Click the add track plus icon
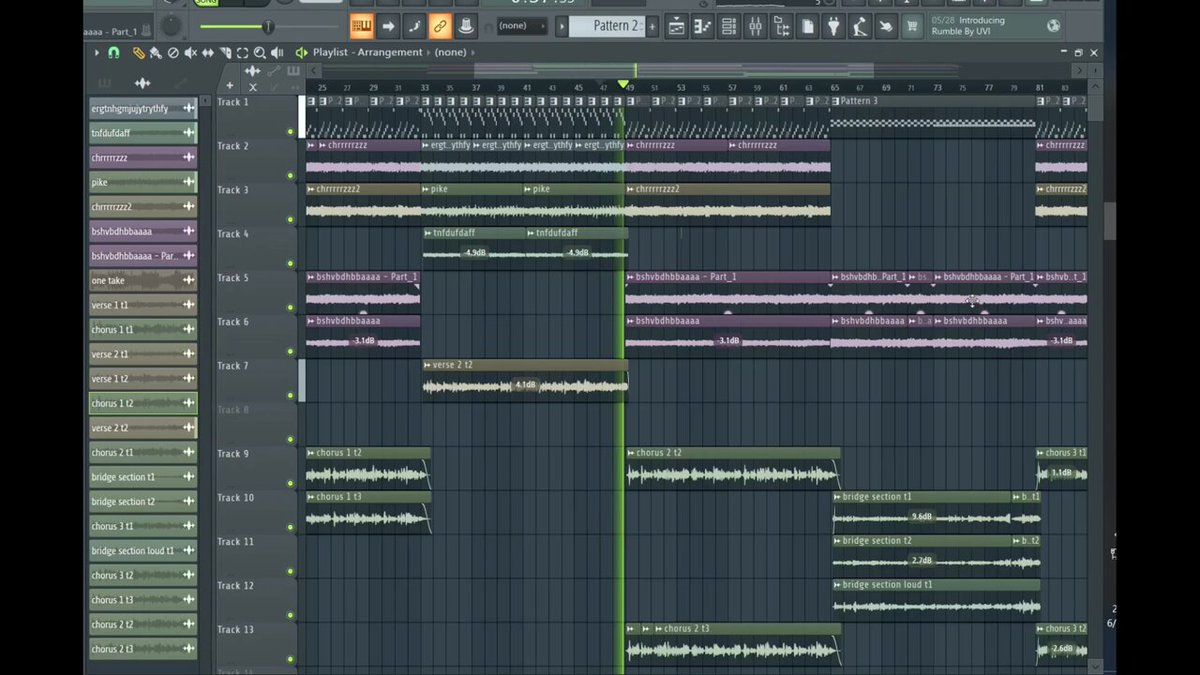The image size is (1200, 675). point(230,86)
